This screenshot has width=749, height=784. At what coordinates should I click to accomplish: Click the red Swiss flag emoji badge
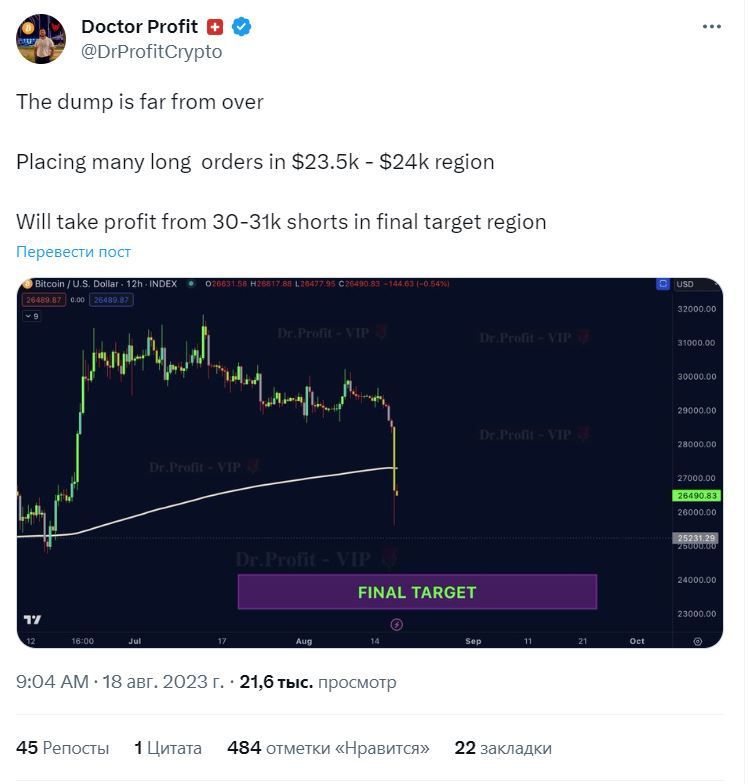click(x=215, y=26)
